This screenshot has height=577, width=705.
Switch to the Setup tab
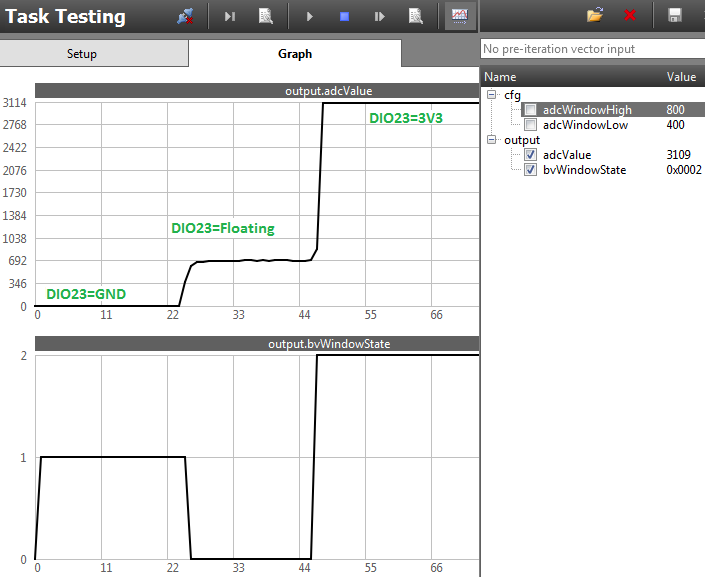click(82, 54)
